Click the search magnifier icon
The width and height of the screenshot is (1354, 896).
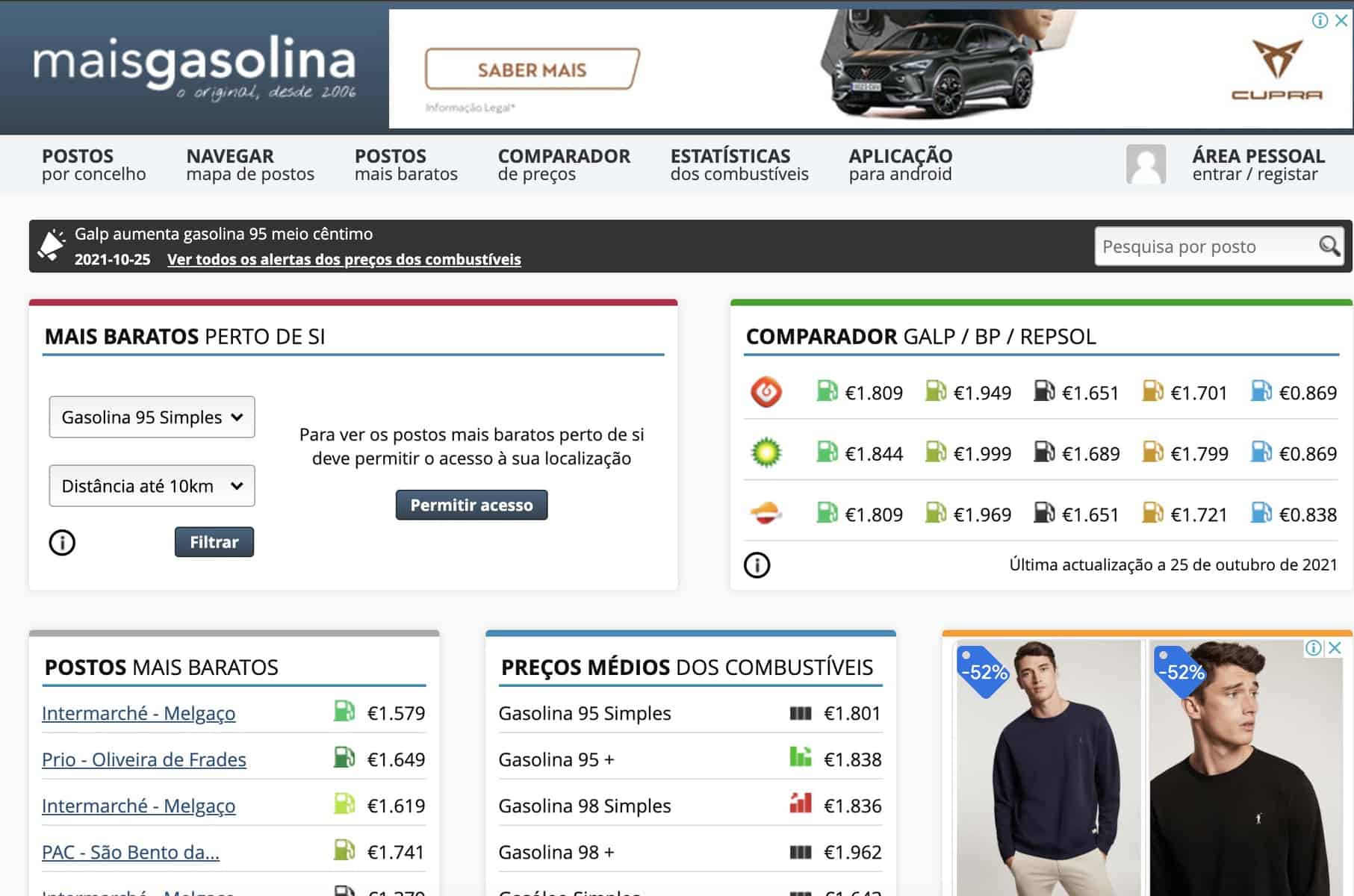click(1329, 246)
